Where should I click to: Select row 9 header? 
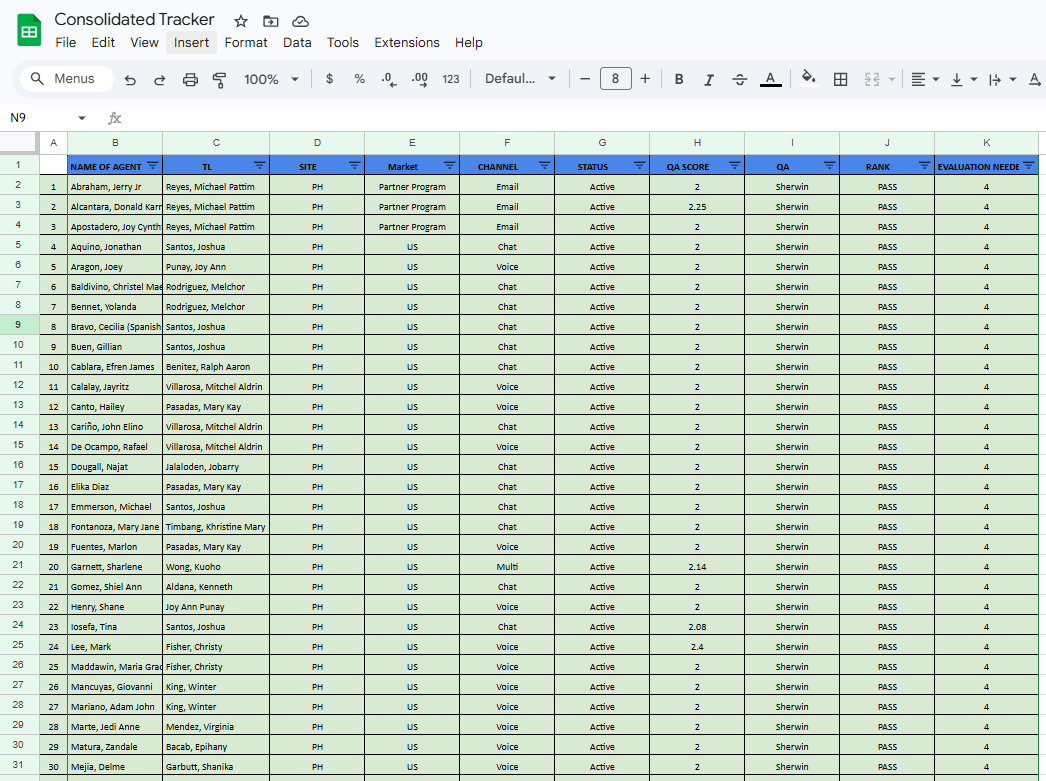[x=18, y=325]
